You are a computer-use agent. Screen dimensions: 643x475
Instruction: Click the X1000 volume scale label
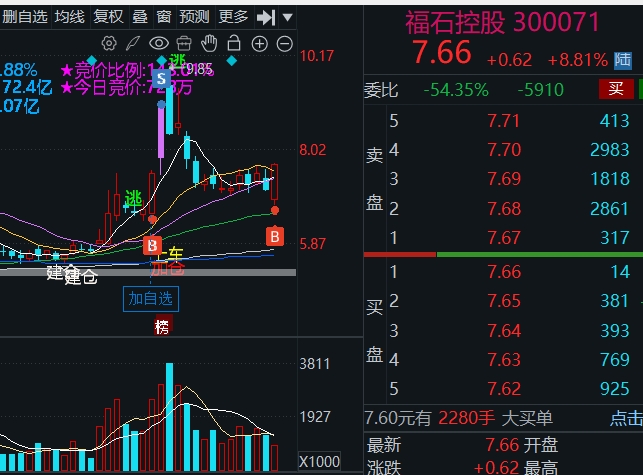[x=319, y=462]
